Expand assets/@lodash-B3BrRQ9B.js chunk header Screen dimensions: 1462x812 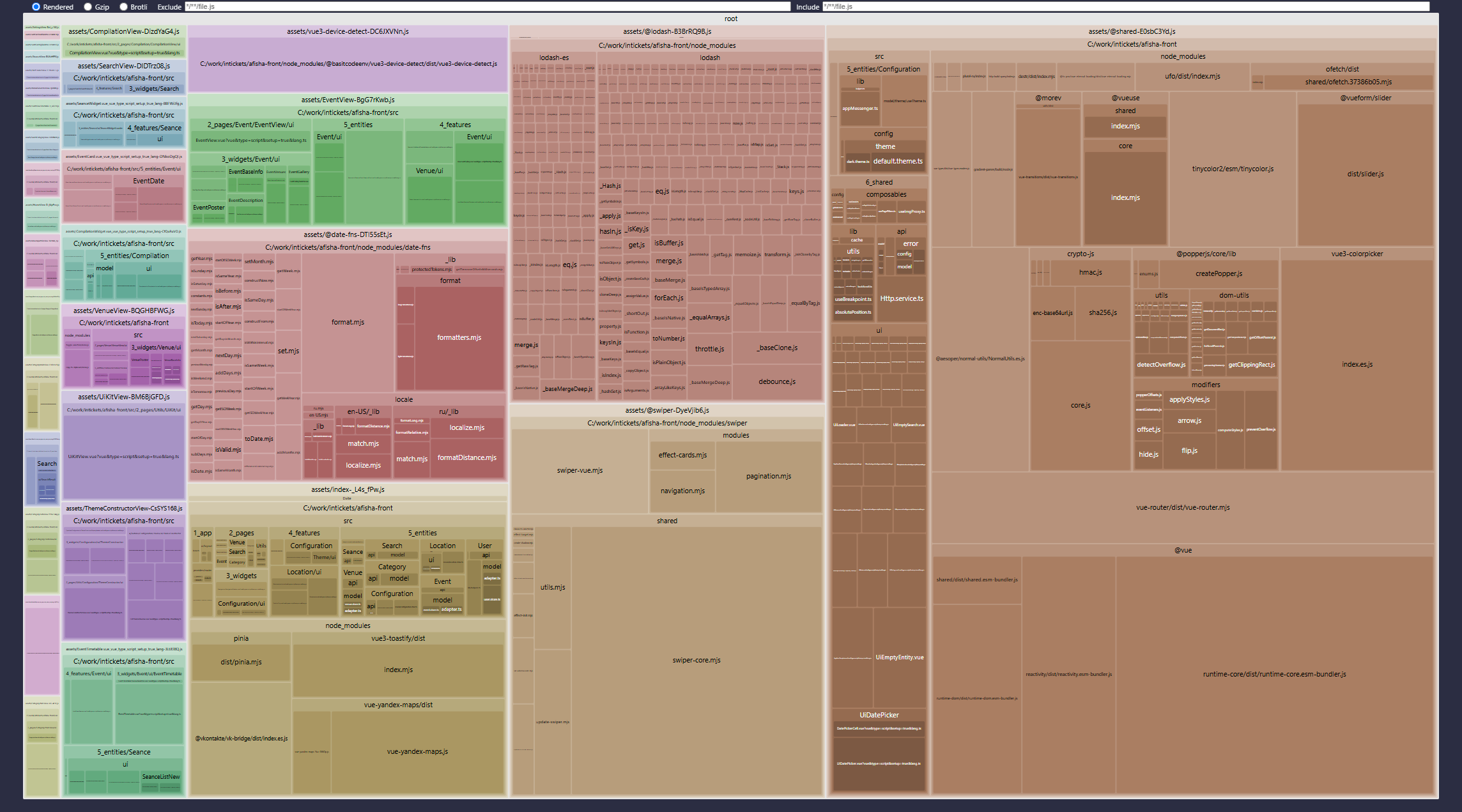(667, 31)
